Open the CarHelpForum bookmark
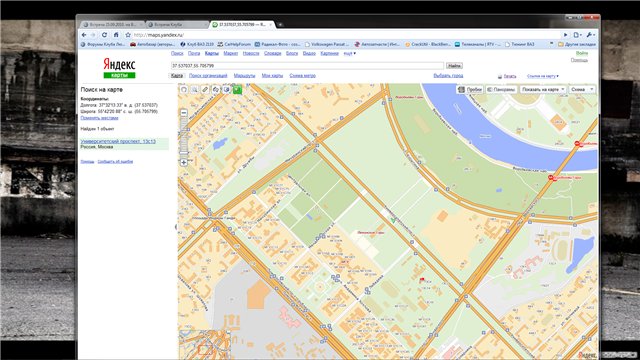 coord(234,44)
